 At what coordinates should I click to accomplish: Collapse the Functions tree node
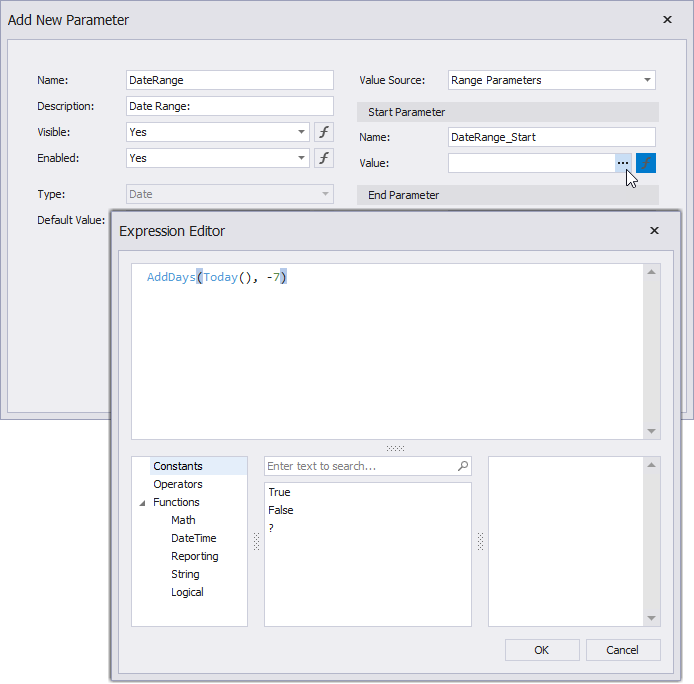[x=142, y=503]
